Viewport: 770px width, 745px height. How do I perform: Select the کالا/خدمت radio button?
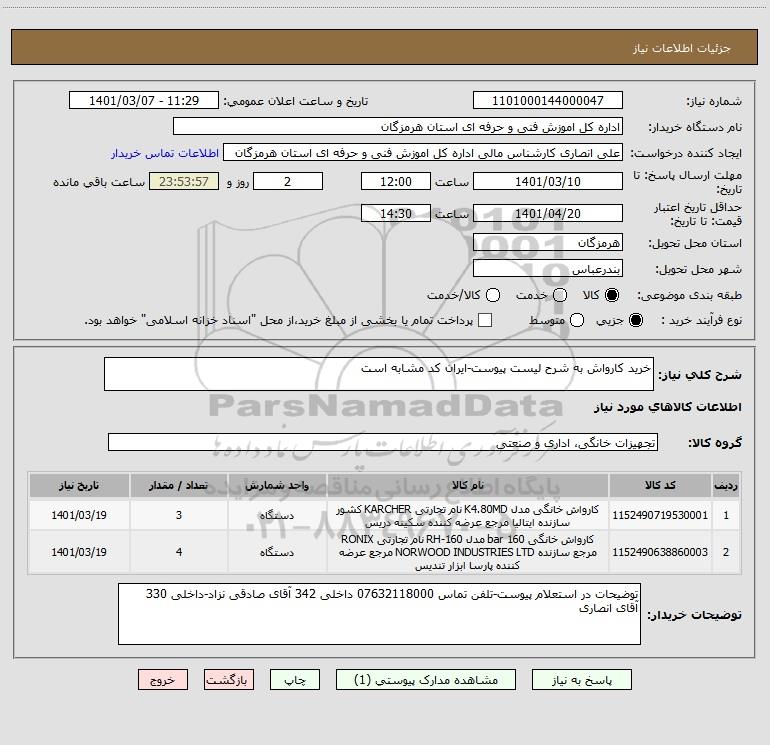[493, 295]
